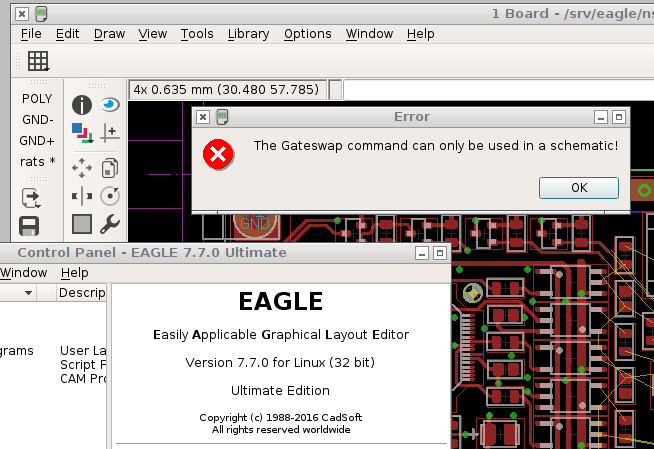Viewport: 654px width, 449px height.
Task: Minimize the Control Panel window
Action: (422, 253)
